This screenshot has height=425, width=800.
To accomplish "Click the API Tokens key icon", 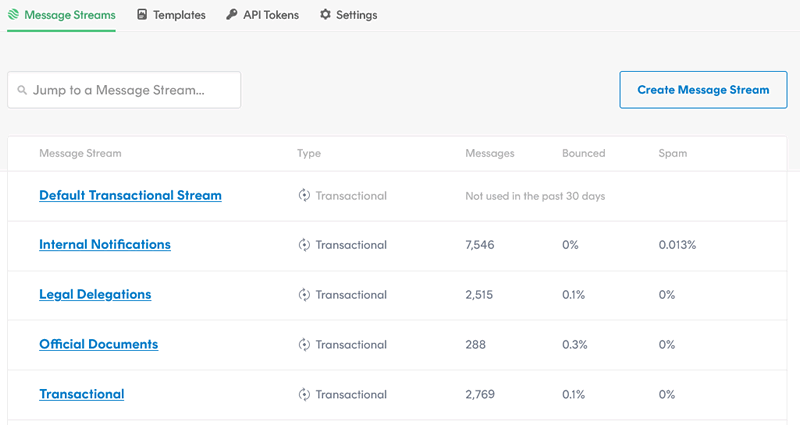I will pyautogui.click(x=232, y=15).
